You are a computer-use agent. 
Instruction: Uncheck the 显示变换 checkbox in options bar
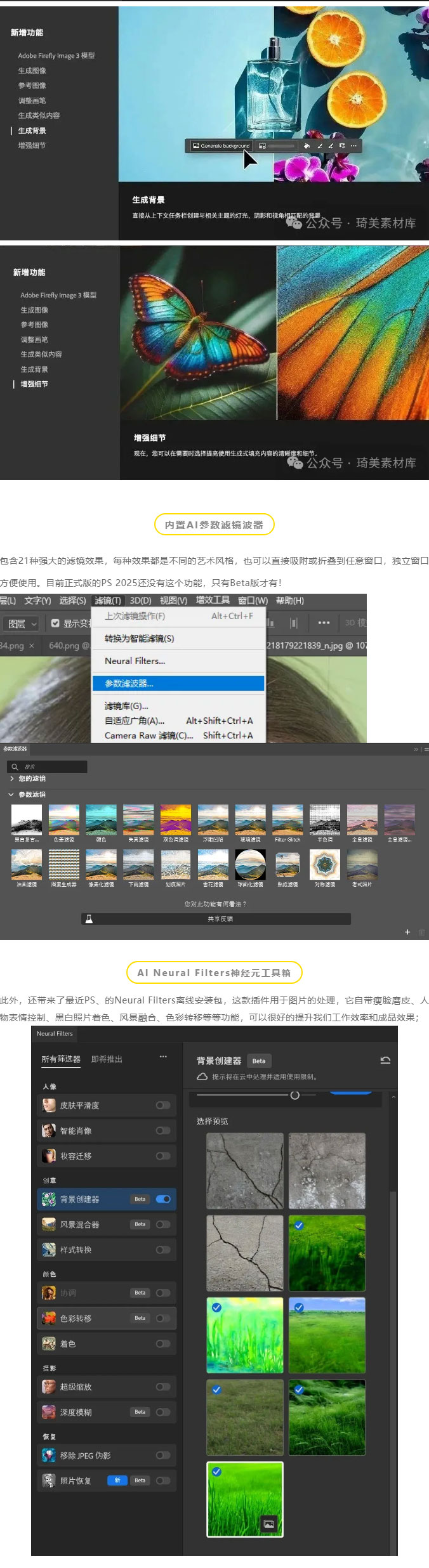[x=55, y=623]
